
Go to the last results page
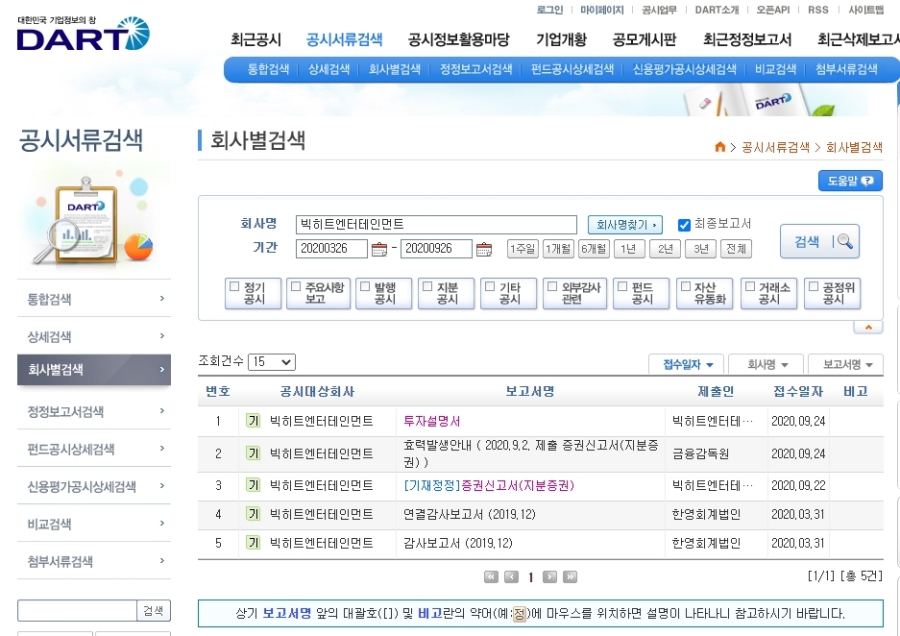[x=570, y=577]
